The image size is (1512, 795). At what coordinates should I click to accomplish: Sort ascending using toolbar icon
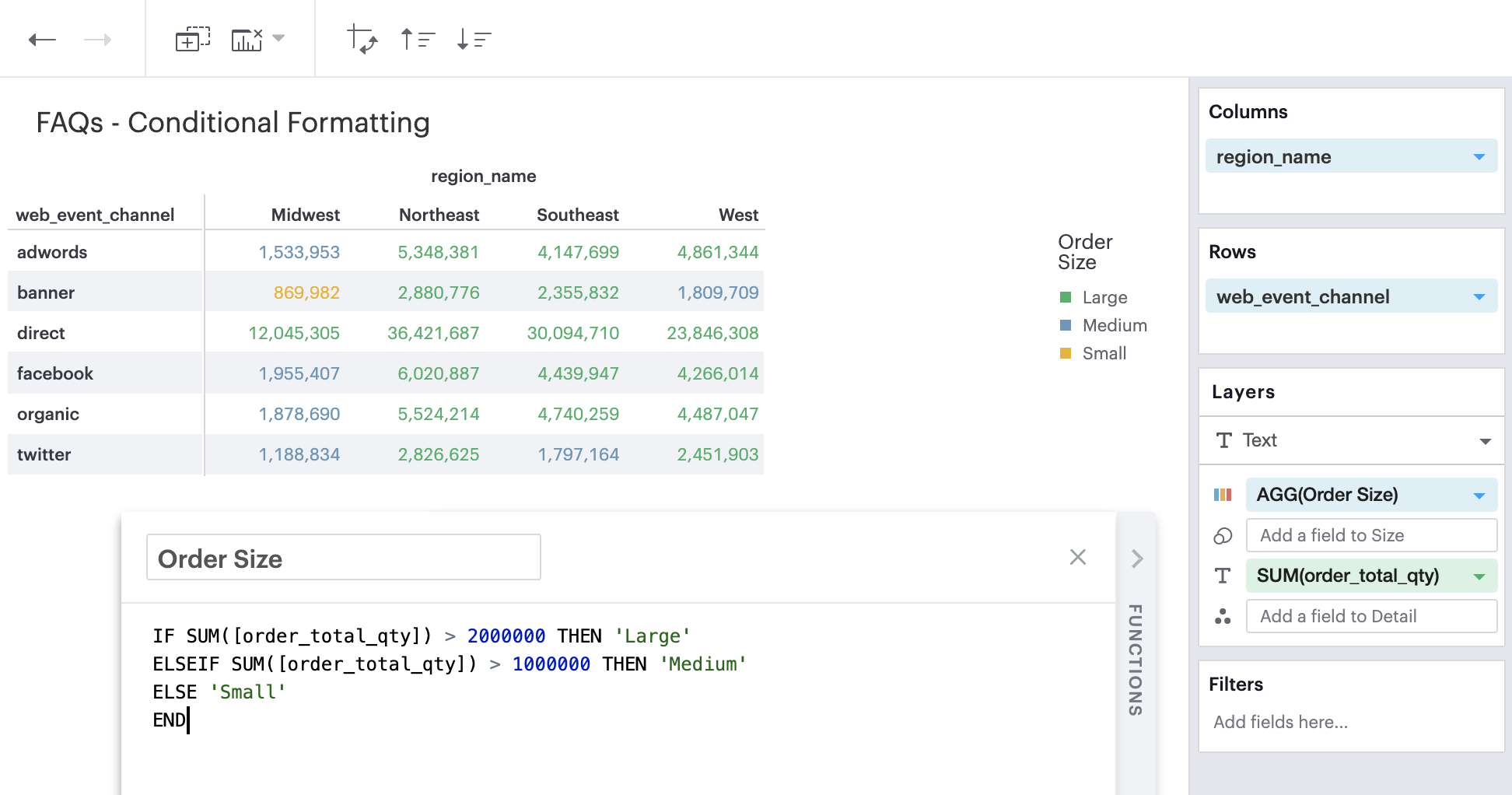(x=417, y=39)
